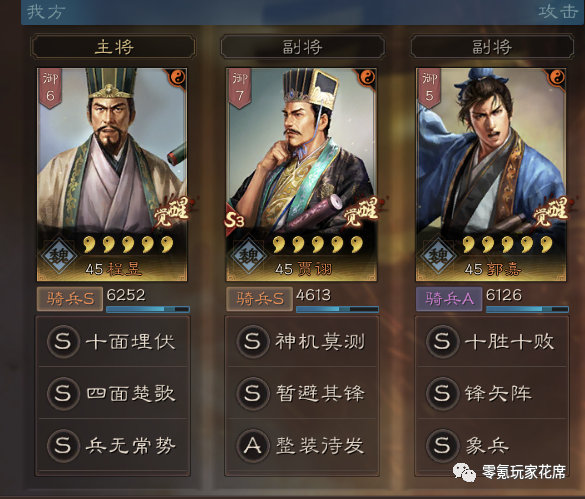Select the 骑兵A troop tag under 郭嘉
The height and width of the screenshot is (499, 585).
tap(449, 299)
